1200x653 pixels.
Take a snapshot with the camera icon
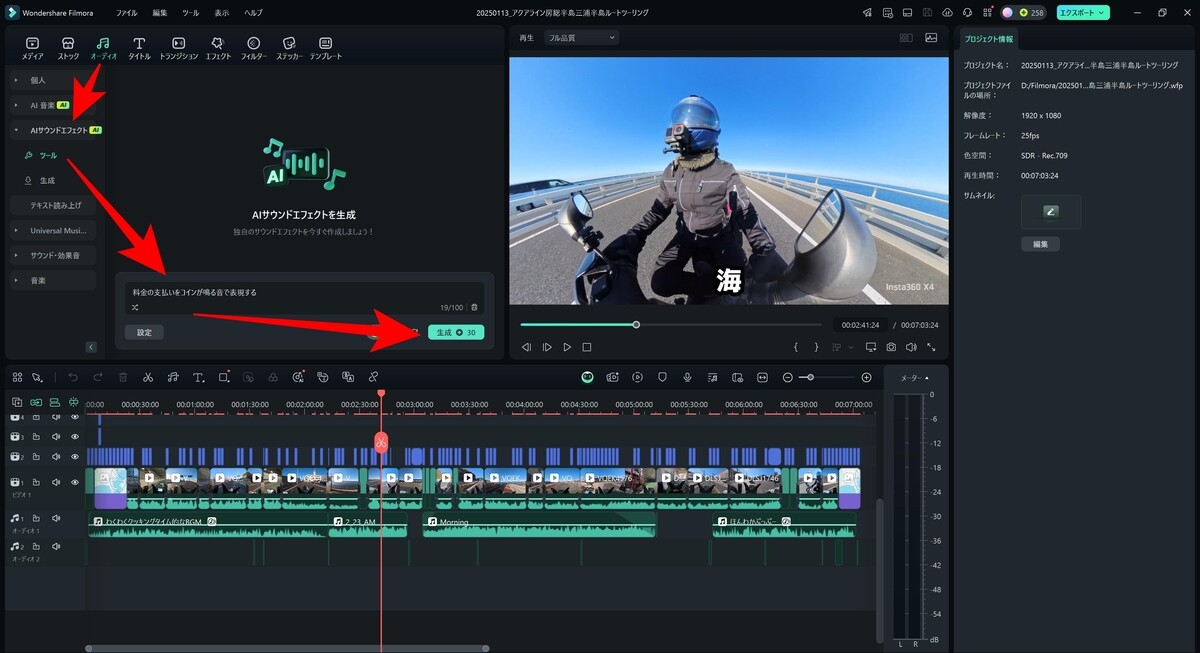click(891, 347)
